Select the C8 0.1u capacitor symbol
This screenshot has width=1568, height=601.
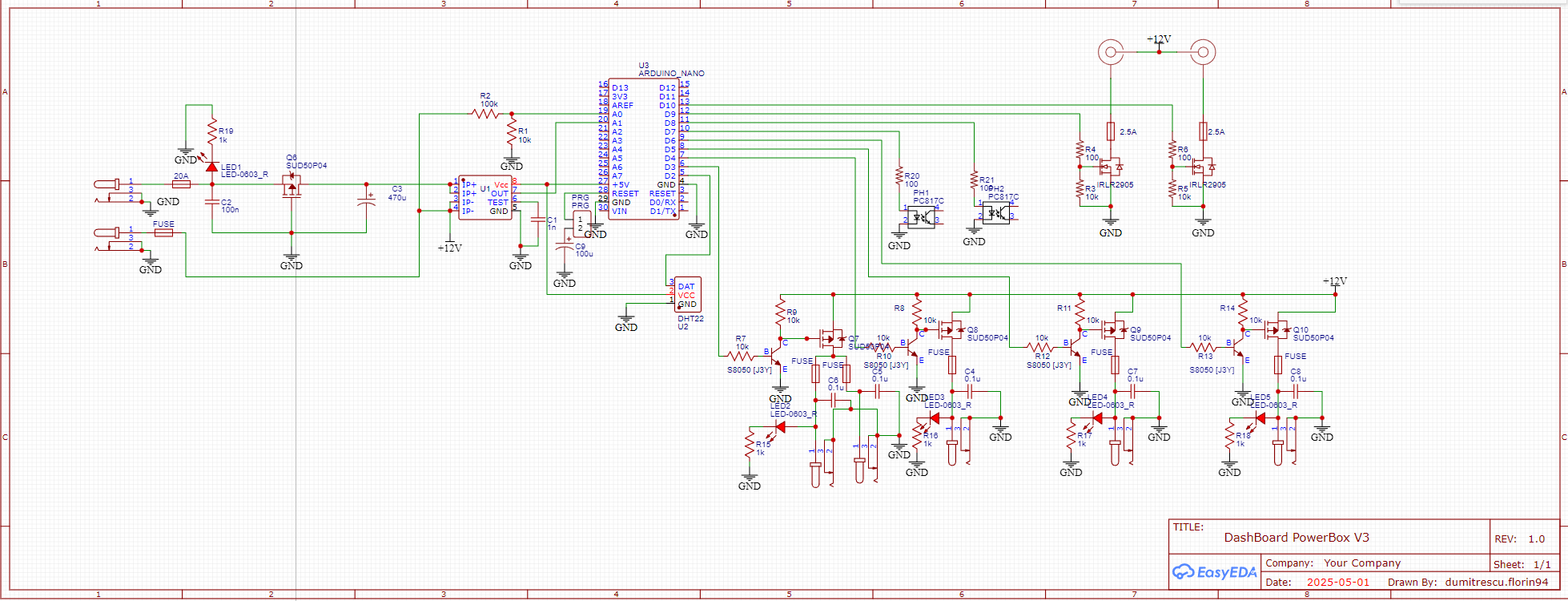click(1296, 391)
